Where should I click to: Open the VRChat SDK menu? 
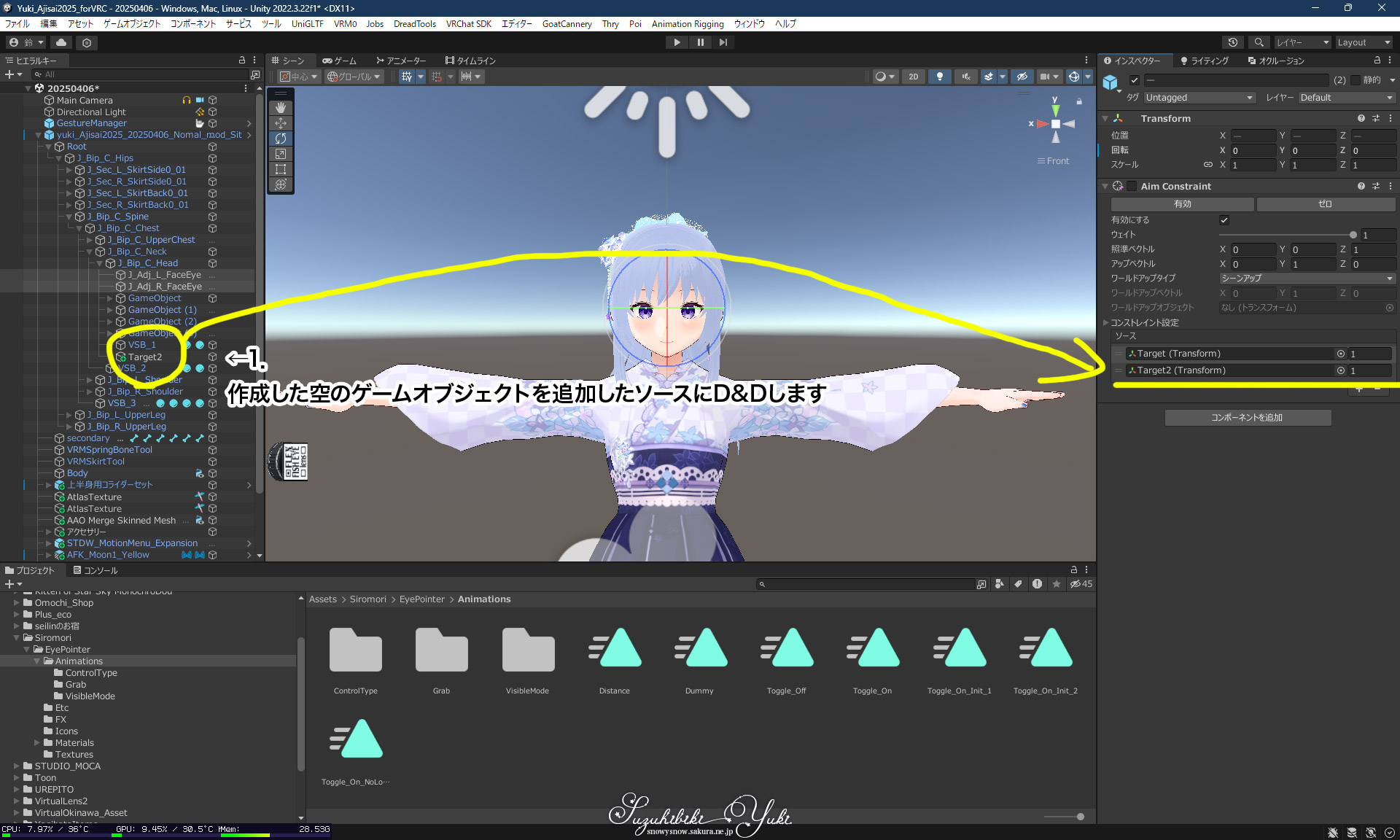point(468,24)
